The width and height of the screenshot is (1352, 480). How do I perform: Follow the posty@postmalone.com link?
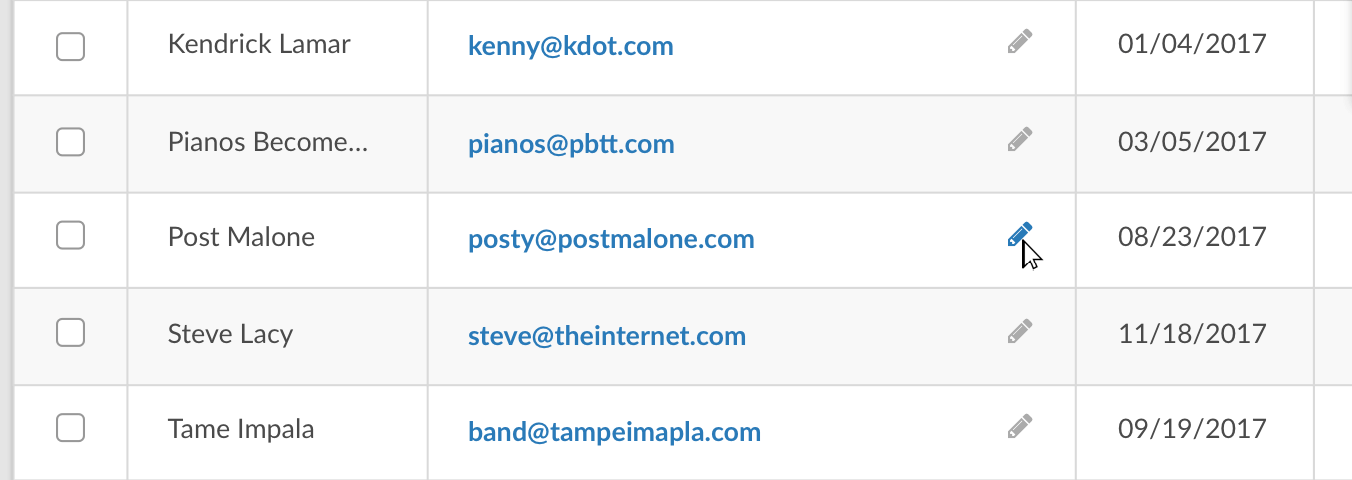(611, 240)
